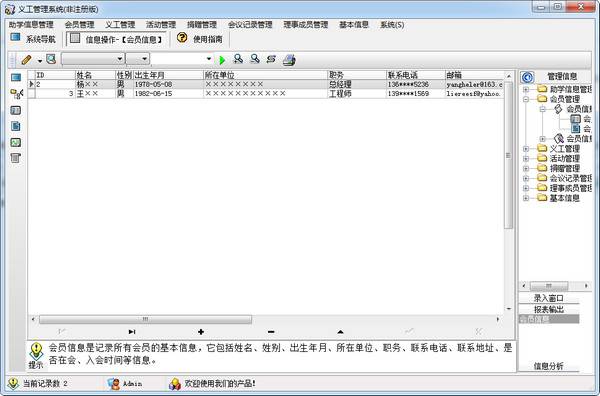The image size is (600, 396).
Task: Click the tree panel horizontal scrollbar thumb
Action: coord(549,286)
